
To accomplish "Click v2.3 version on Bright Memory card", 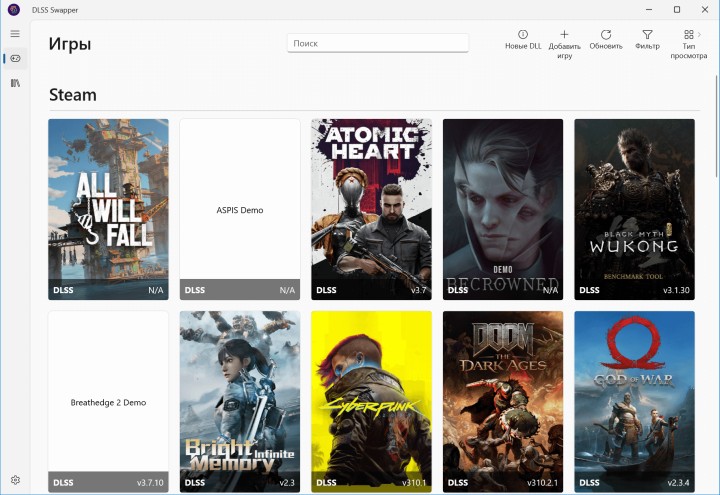I will point(287,483).
